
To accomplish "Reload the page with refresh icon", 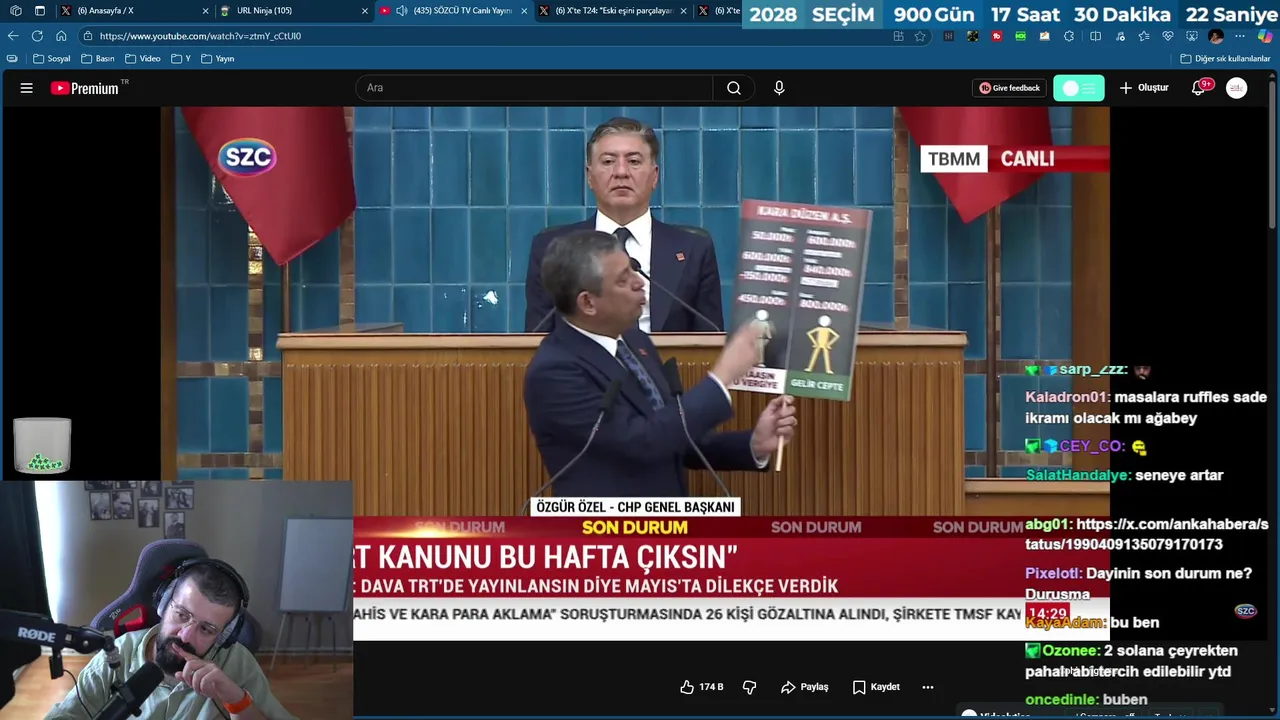I will coord(37,36).
